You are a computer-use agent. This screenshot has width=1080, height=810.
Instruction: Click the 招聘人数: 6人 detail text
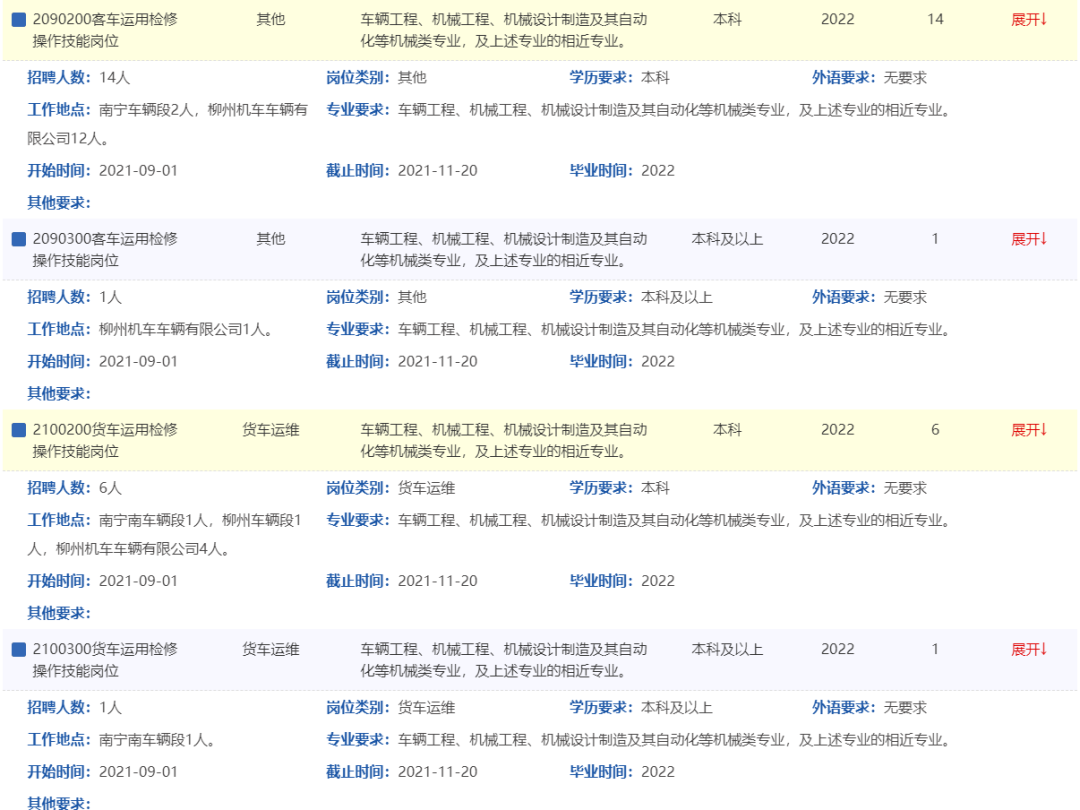point(75,489)
